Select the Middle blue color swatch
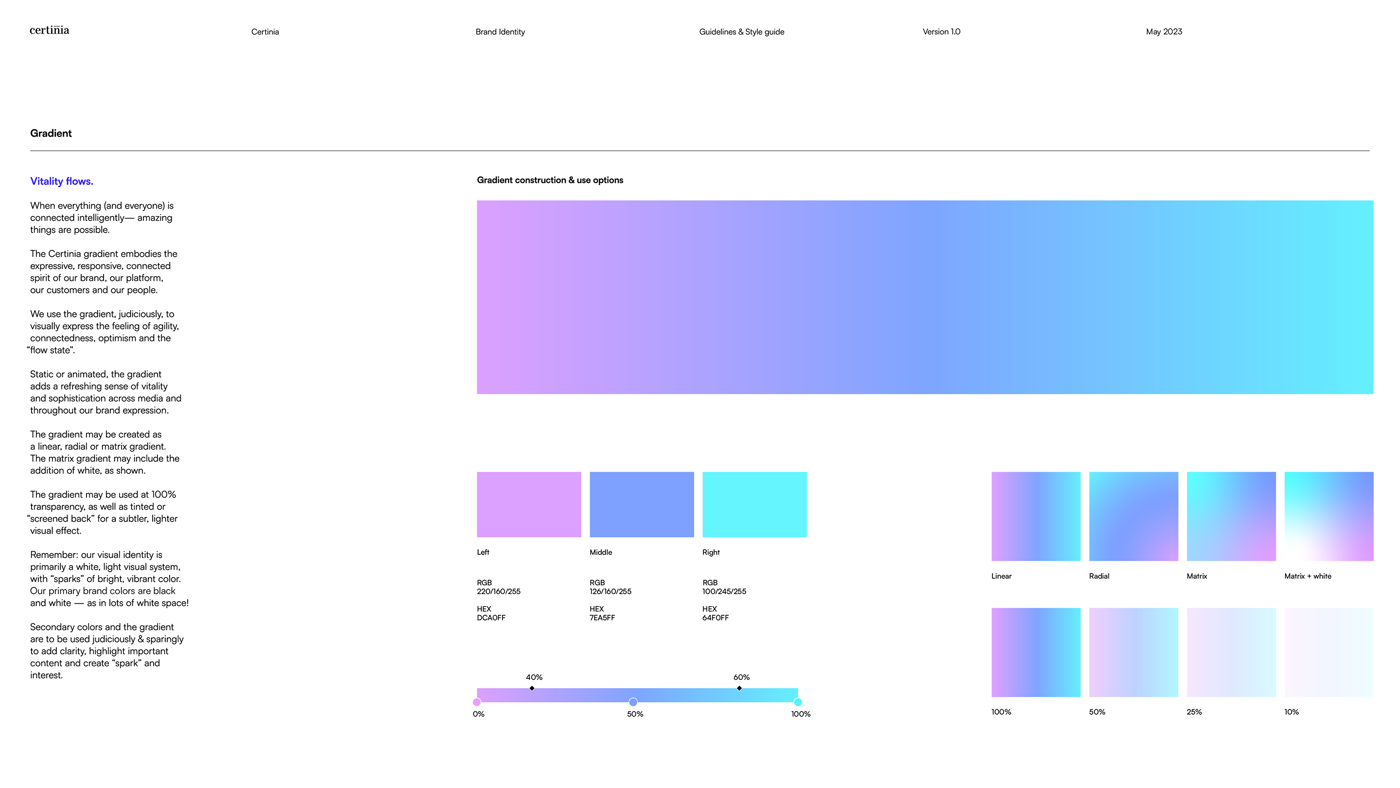 tap(642, 504)
